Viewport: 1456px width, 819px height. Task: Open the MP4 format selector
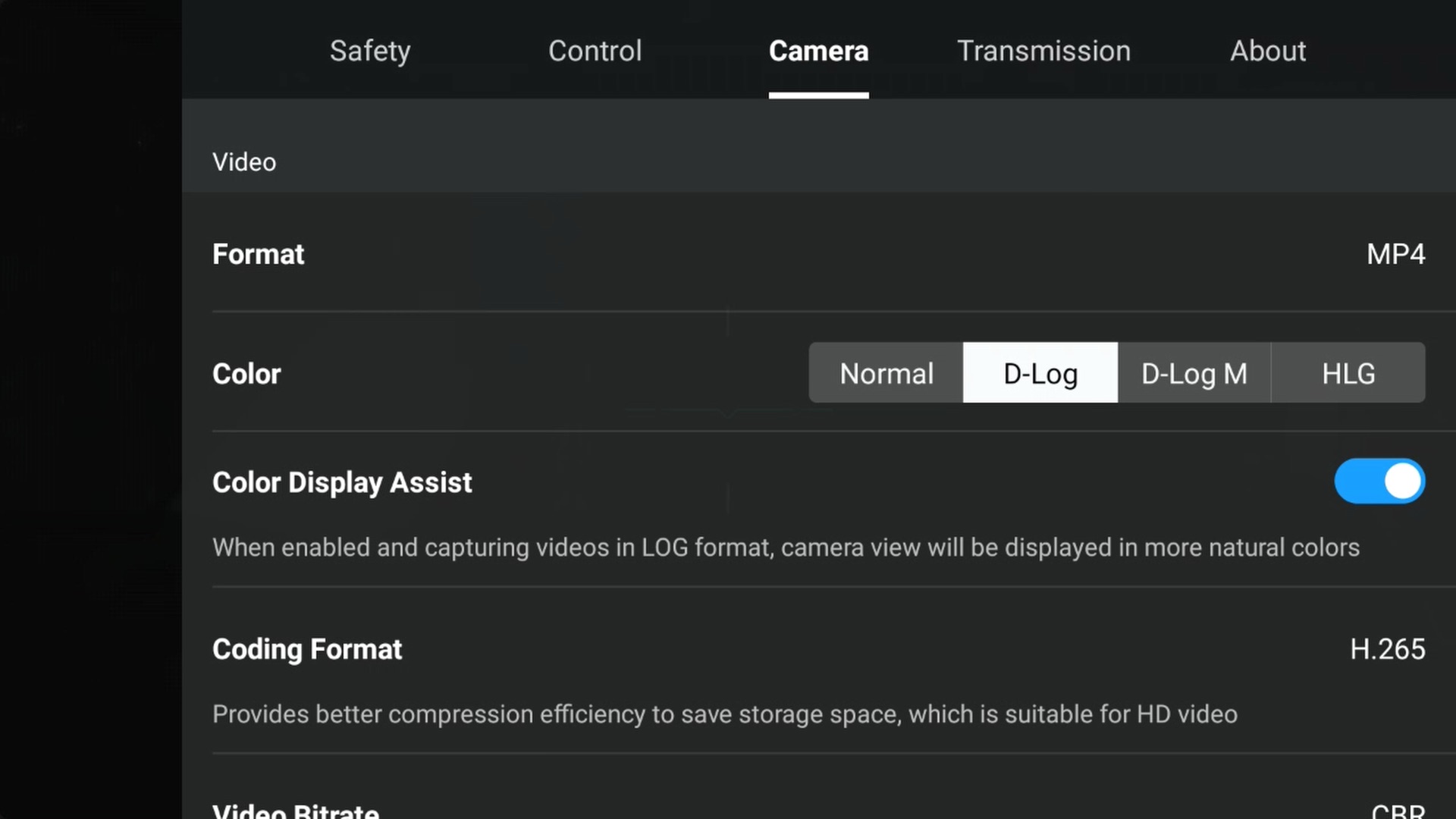coord(1395,254)
